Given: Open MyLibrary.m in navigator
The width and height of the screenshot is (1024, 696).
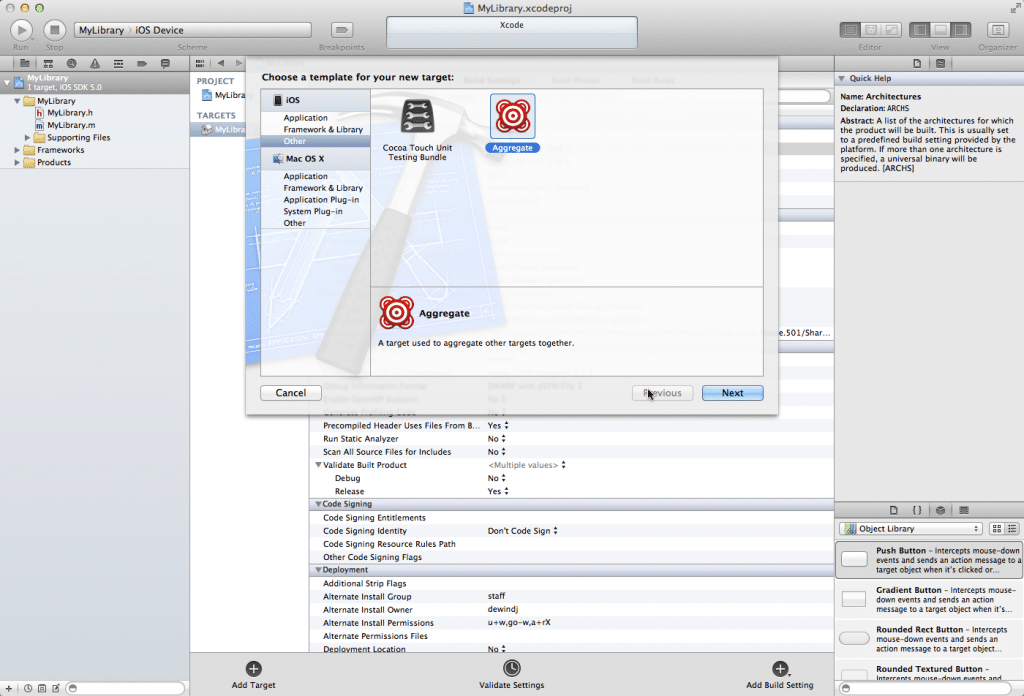Looking at the screenshot, I should click(71, 125).
